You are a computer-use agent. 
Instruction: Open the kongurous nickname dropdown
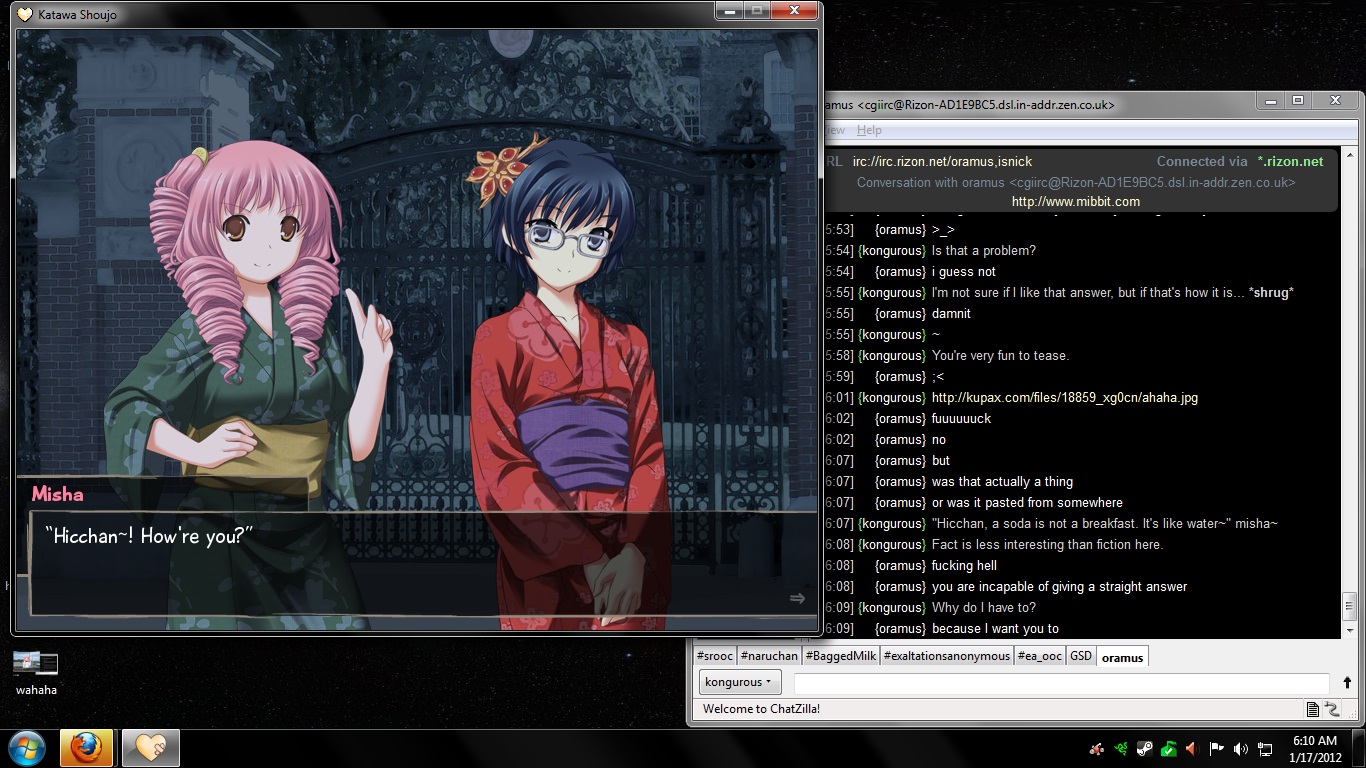coord(740,682)
